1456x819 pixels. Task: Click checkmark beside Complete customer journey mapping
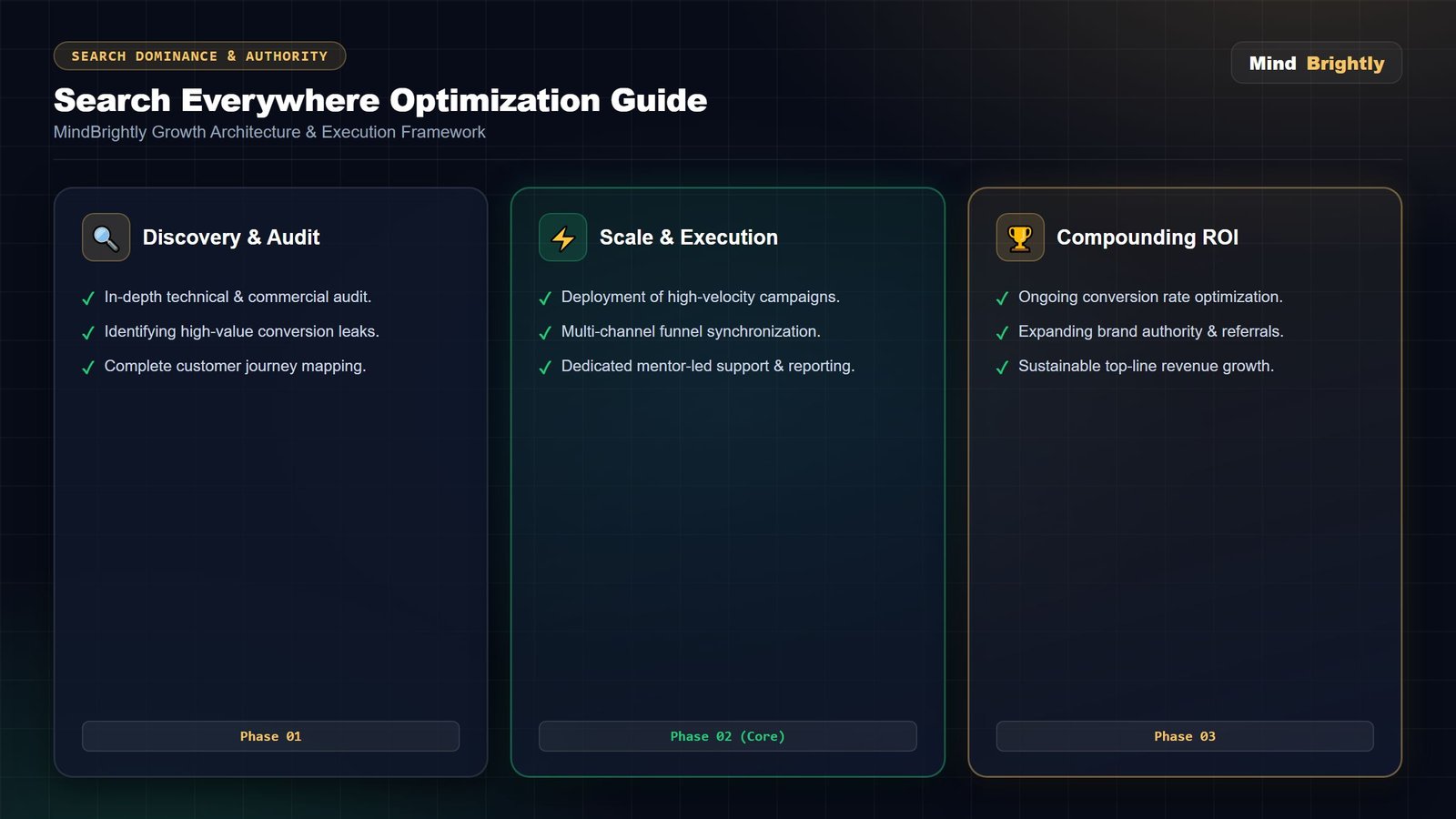[x=88, y=368]
